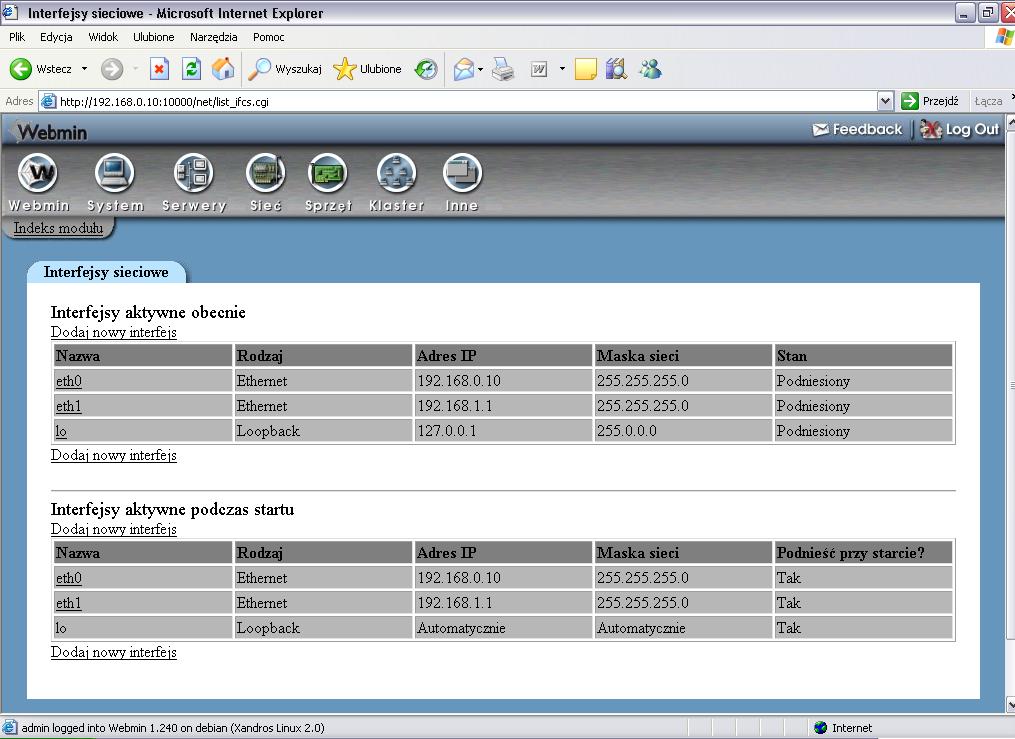Log out of Webmin

(x=959, y=129)
